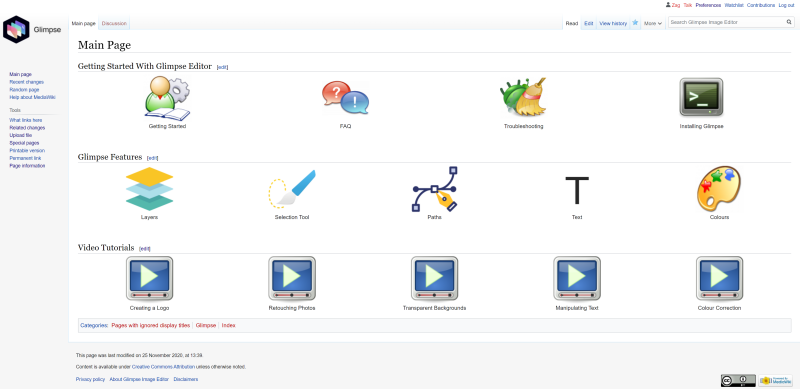Open Help about MediaWiki link

tap(33, 97)
